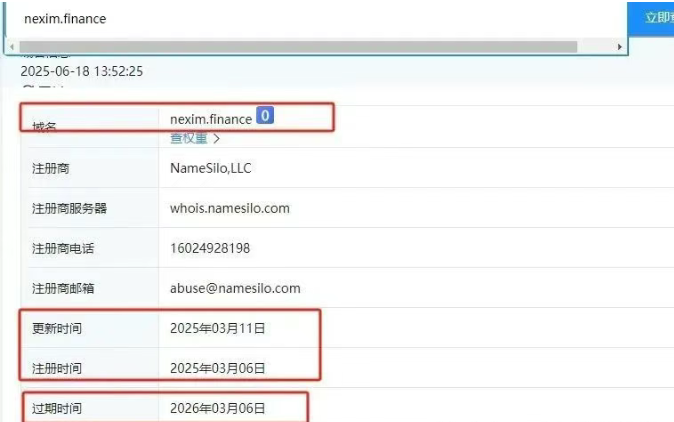Open the 查权重 link
Image resolution: width=674 pixels, height=422 pixels.
194,138
